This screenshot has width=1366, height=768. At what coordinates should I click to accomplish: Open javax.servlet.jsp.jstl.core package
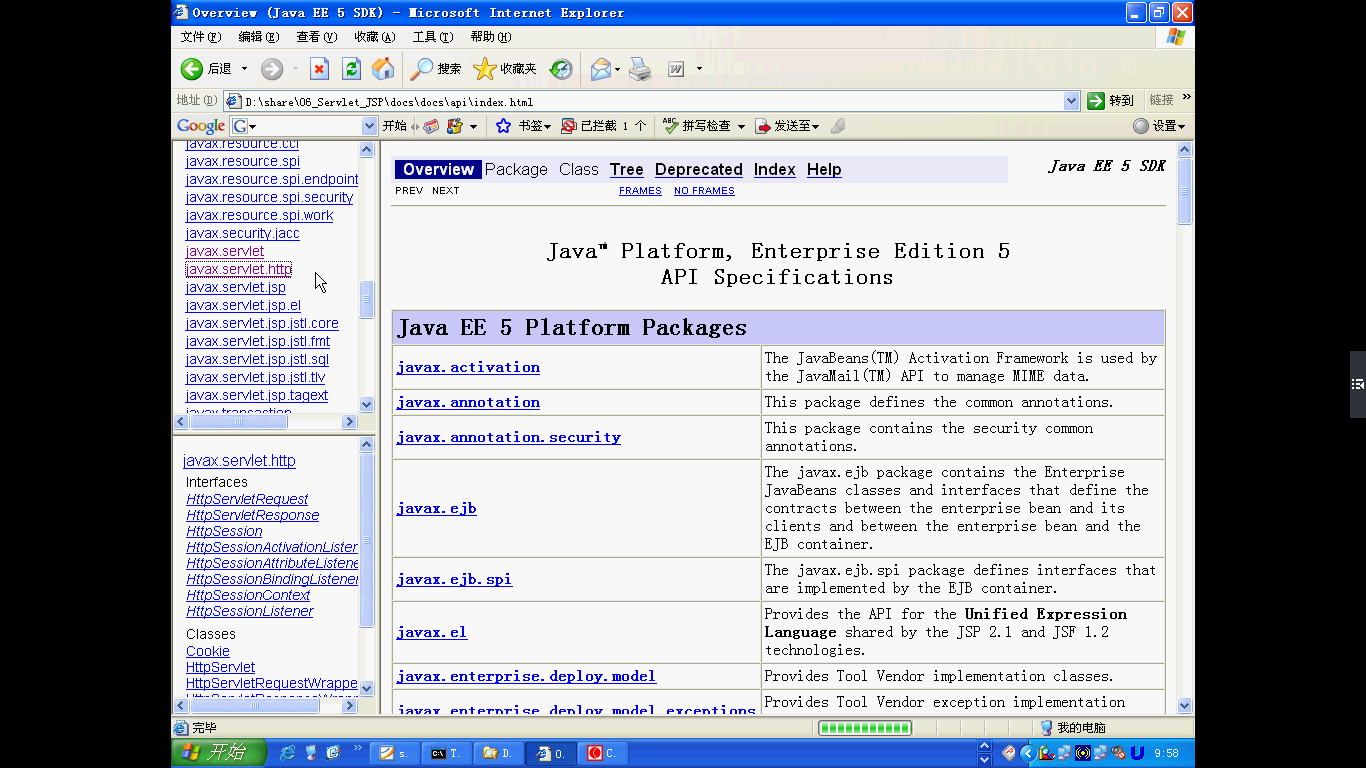pos(262,323)
